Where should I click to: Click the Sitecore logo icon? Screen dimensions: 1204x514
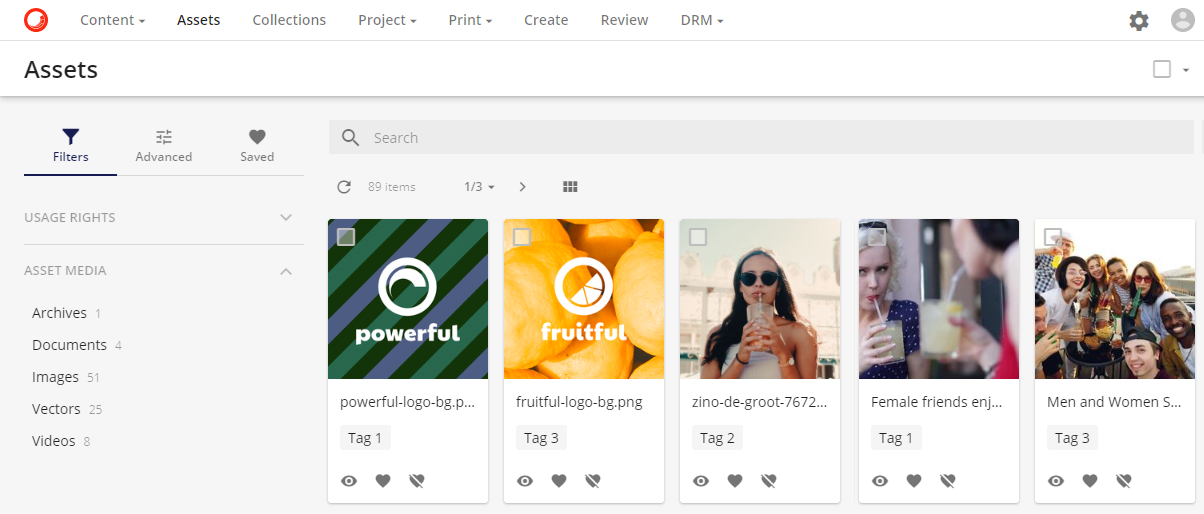point(36,20)
